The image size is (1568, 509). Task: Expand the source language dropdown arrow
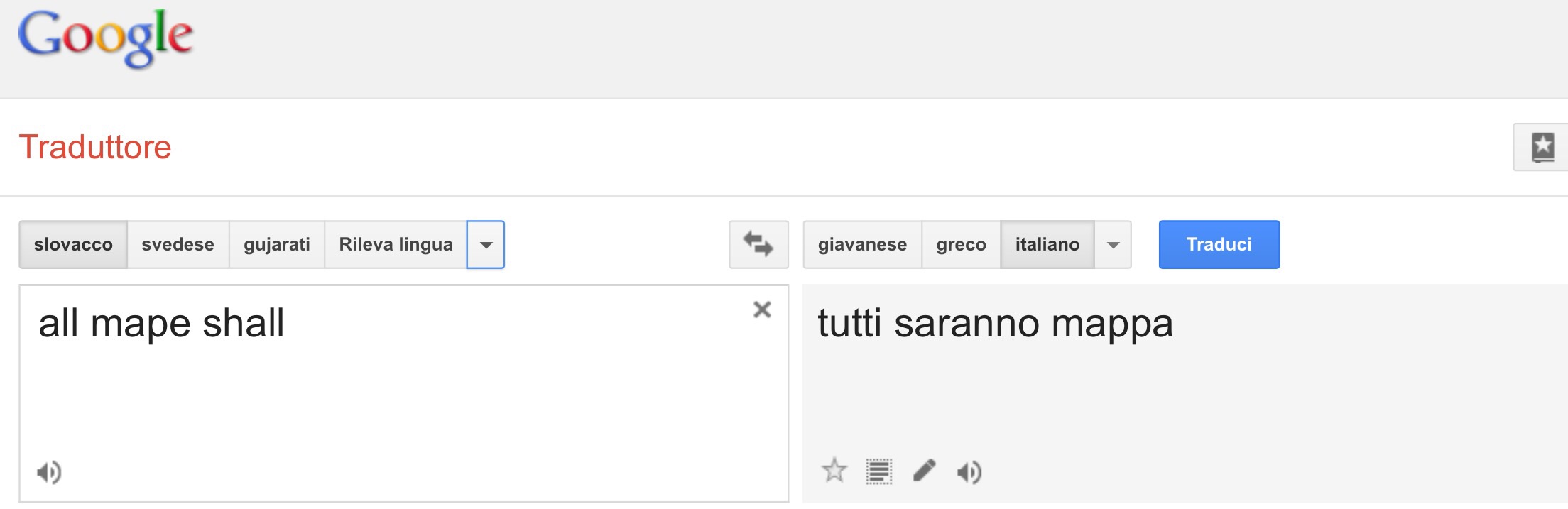[x=486, y=245]
